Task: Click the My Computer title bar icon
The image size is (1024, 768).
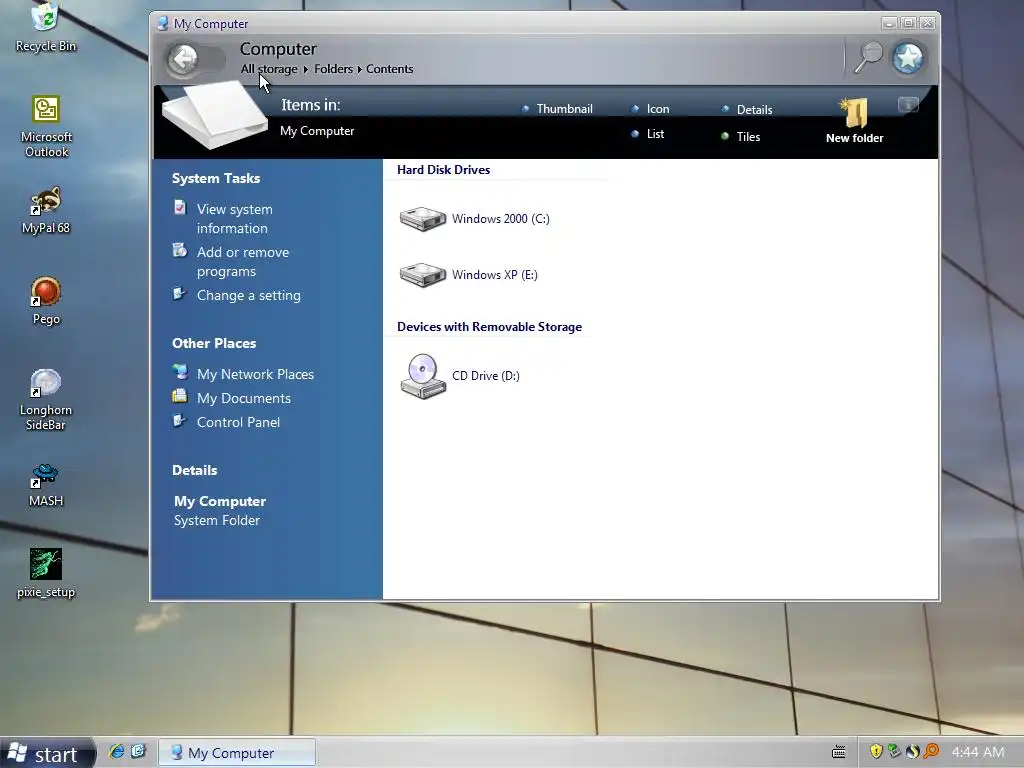Action: coord(163,24)
